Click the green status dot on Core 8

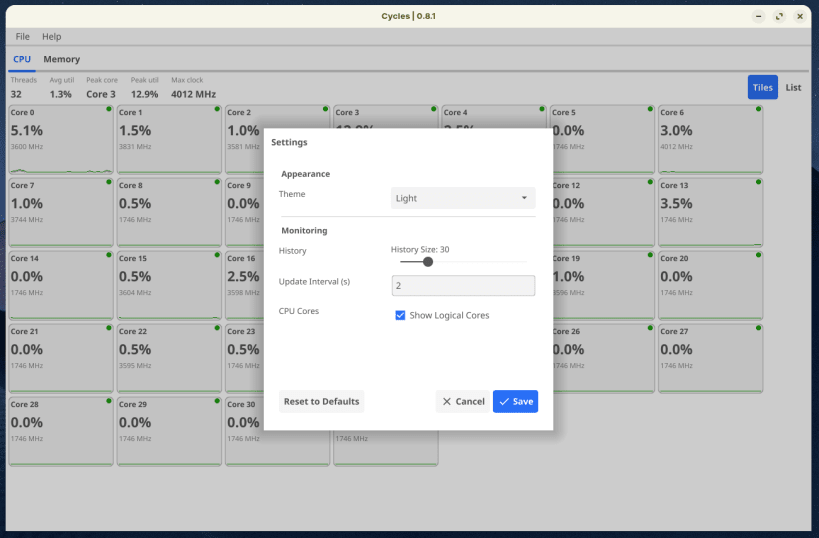tap(217, 182)
